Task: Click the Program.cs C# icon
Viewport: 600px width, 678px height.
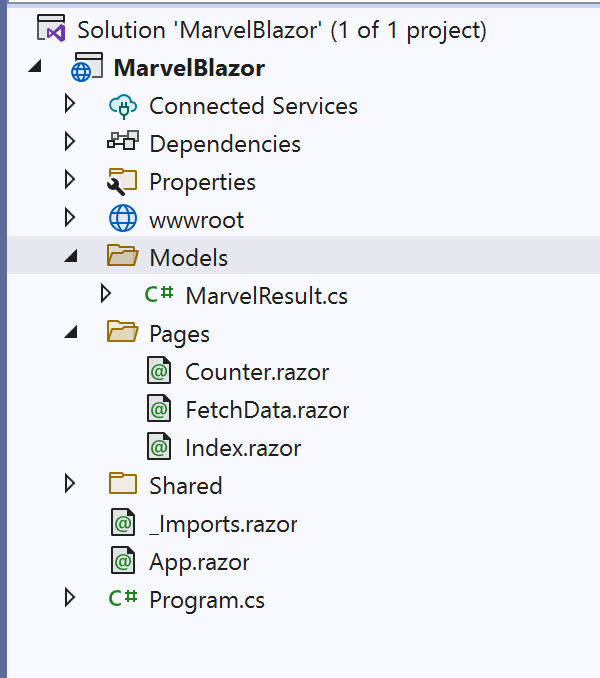Action: point(123,600)
